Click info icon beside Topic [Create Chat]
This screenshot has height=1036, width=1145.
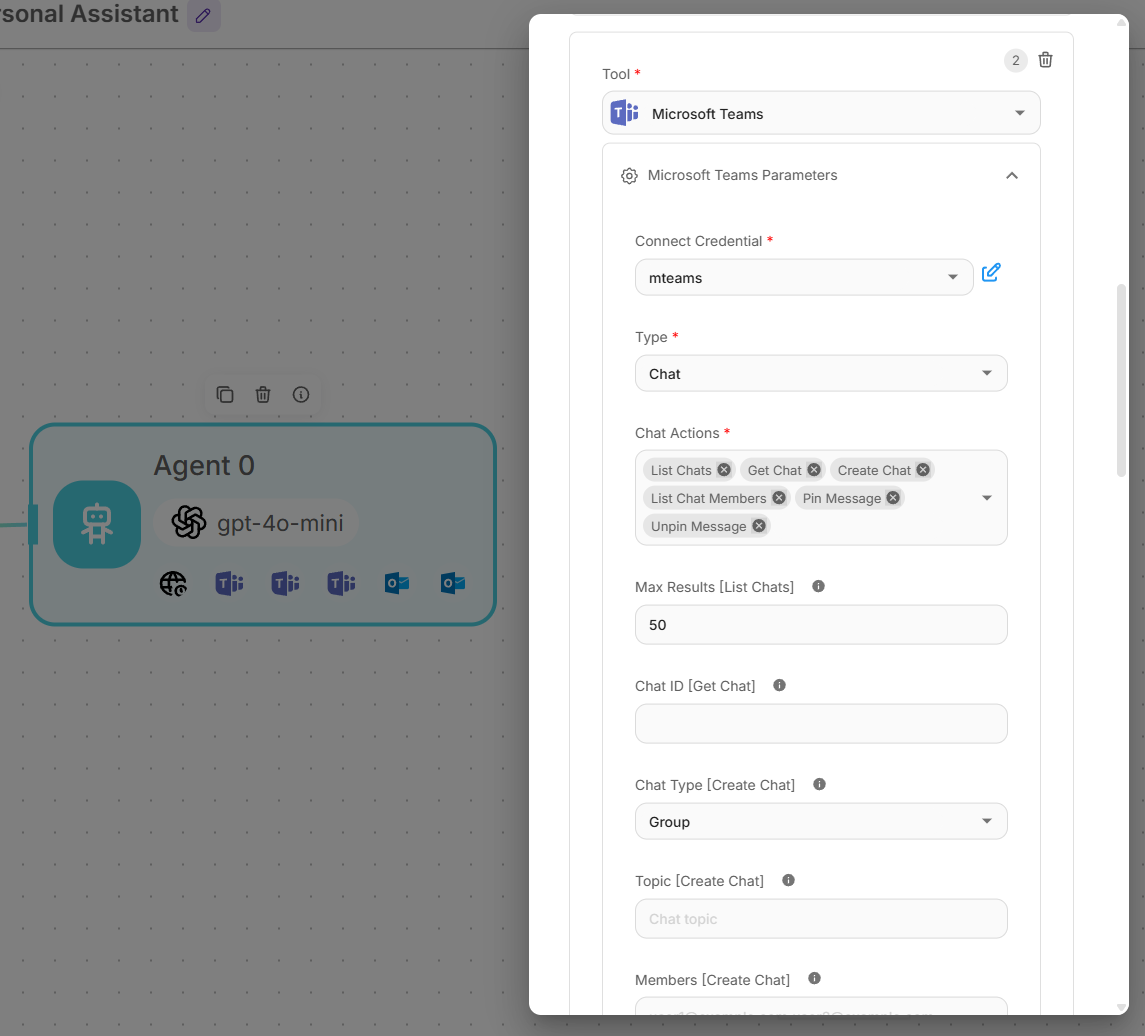[x=788, y=881]
